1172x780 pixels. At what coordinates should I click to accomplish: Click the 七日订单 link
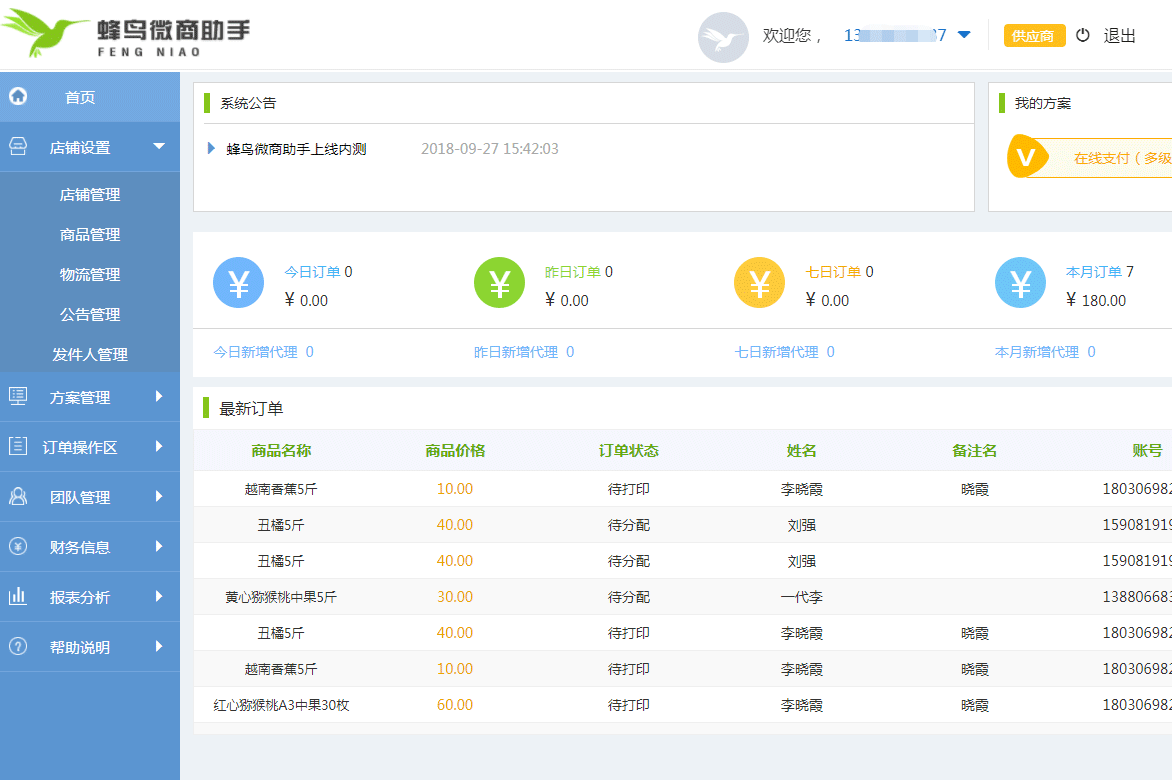pos(833,272)
